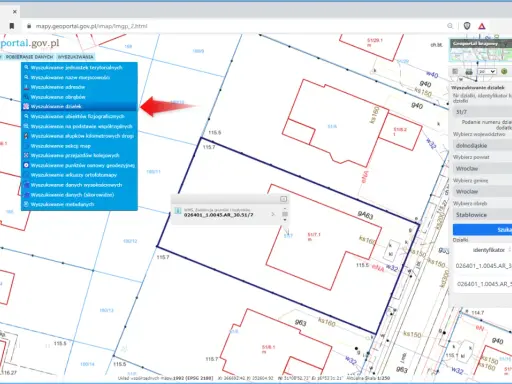This screenshot has height=384, width=512.
Task: Click icon next to 'Wyszukiwanie metadanych'
Action: tap(26, 204)
